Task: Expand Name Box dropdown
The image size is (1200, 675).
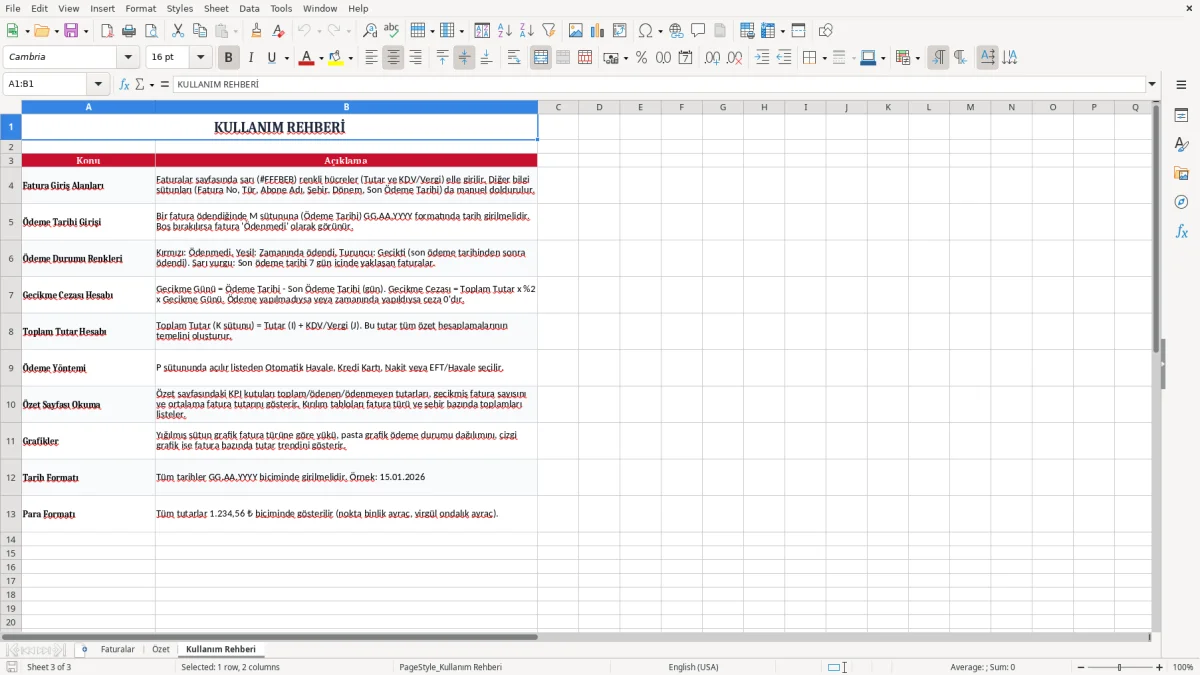Action: (x=98, y=85)
